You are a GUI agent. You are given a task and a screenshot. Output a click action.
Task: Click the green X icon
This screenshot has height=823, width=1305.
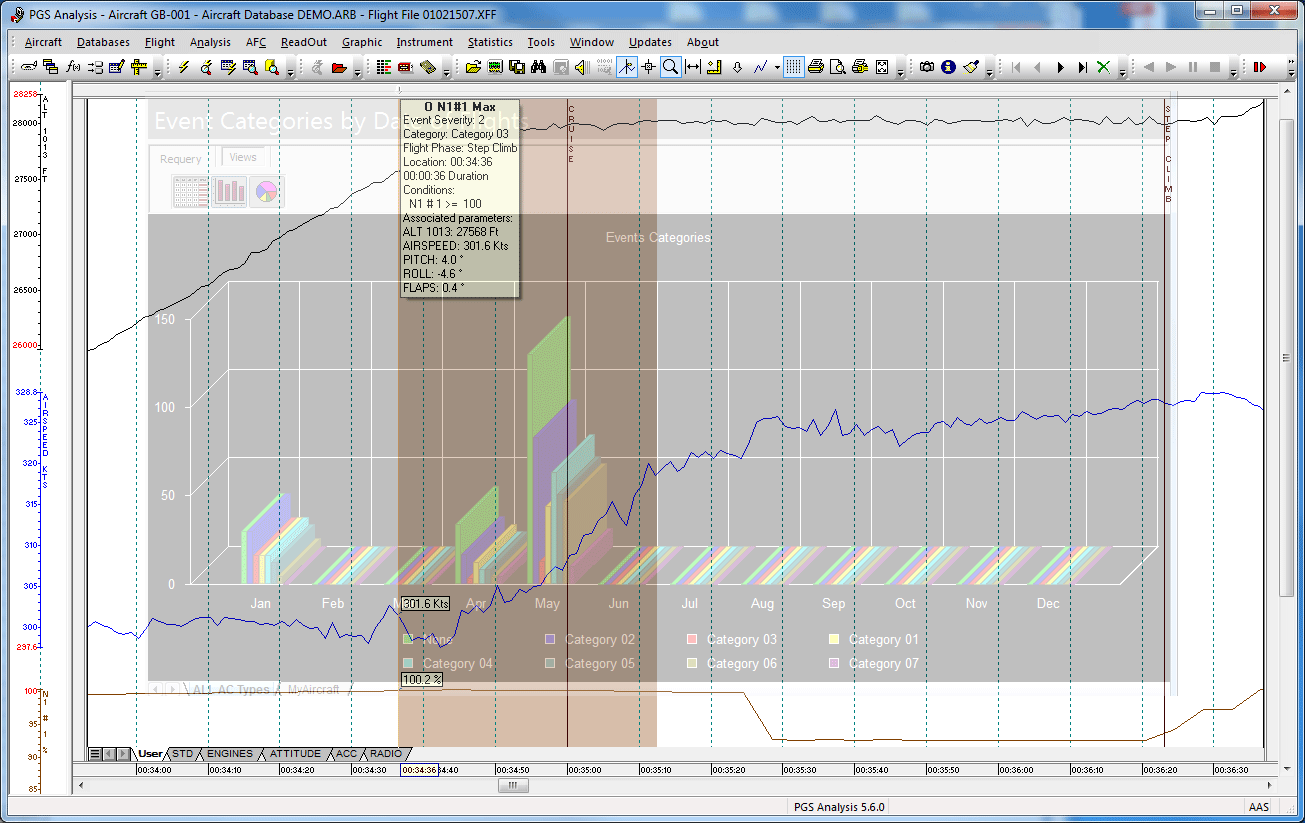pos(1103,67)
